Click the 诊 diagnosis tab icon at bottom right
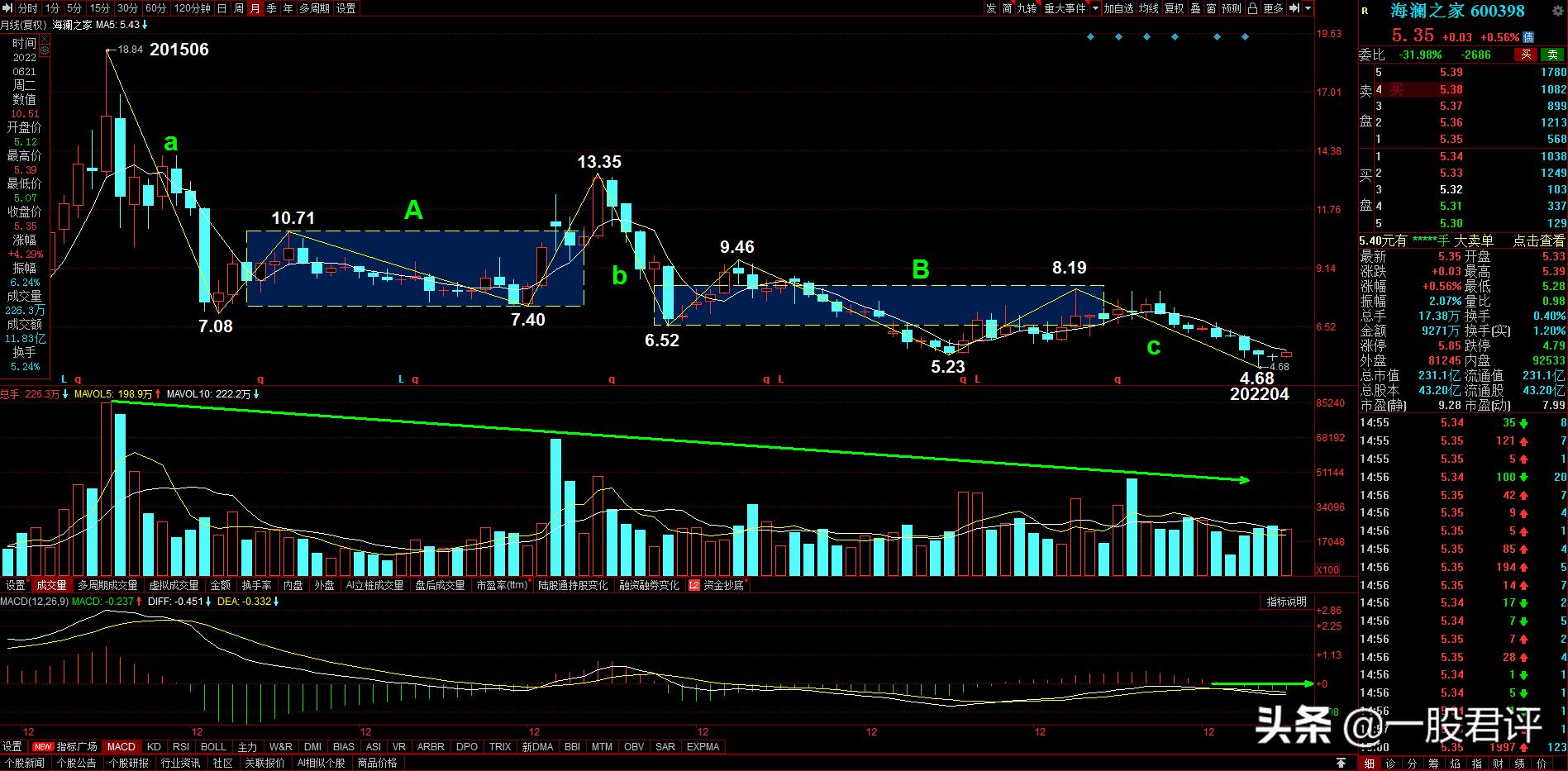This screenshot has width=1568, height=771. pyautogui.click(x=1391, y=764)
